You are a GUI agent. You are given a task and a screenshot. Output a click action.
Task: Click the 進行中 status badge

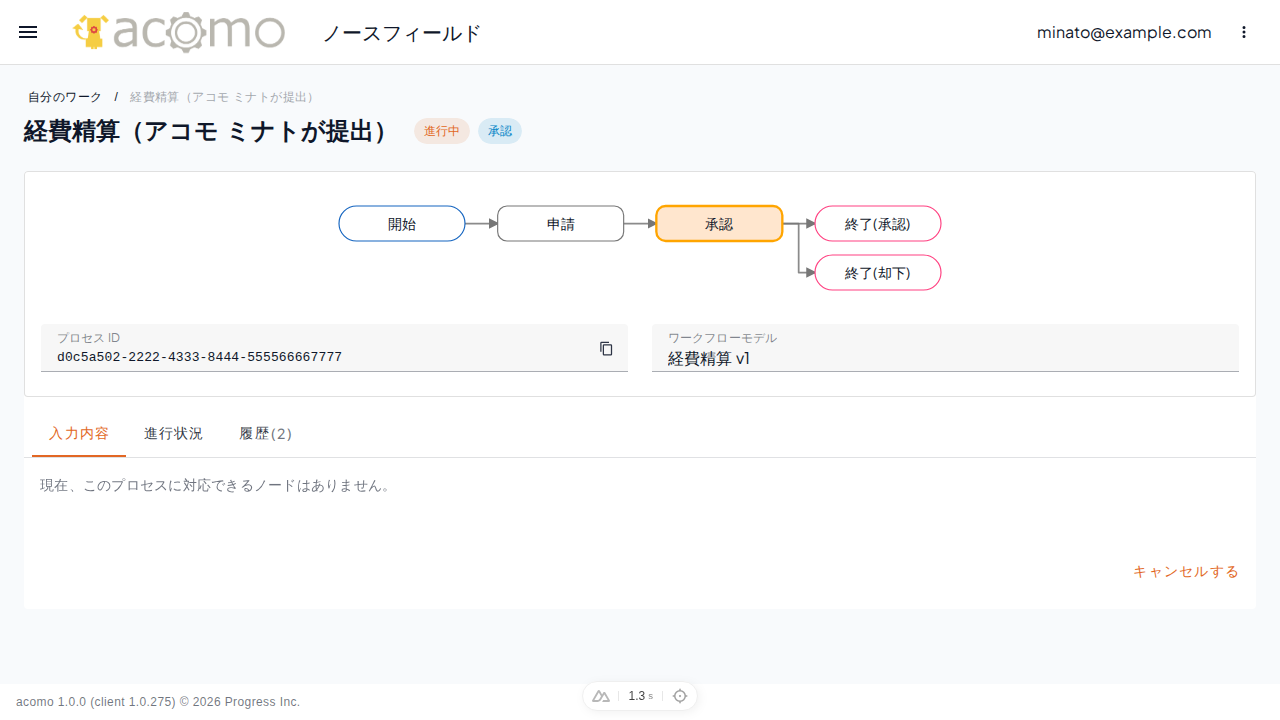tap(442, 131)
